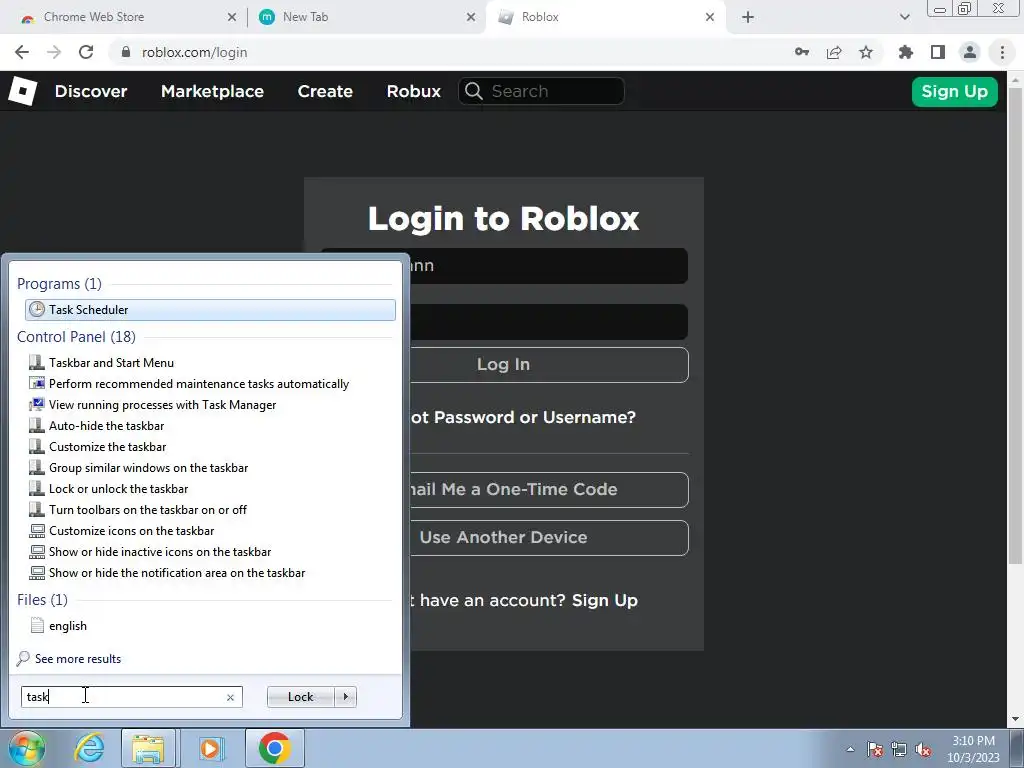Screen dimensions: 1024x768
Task: Show hidden tray icons arrow
Action: click(x=850, y=749)
